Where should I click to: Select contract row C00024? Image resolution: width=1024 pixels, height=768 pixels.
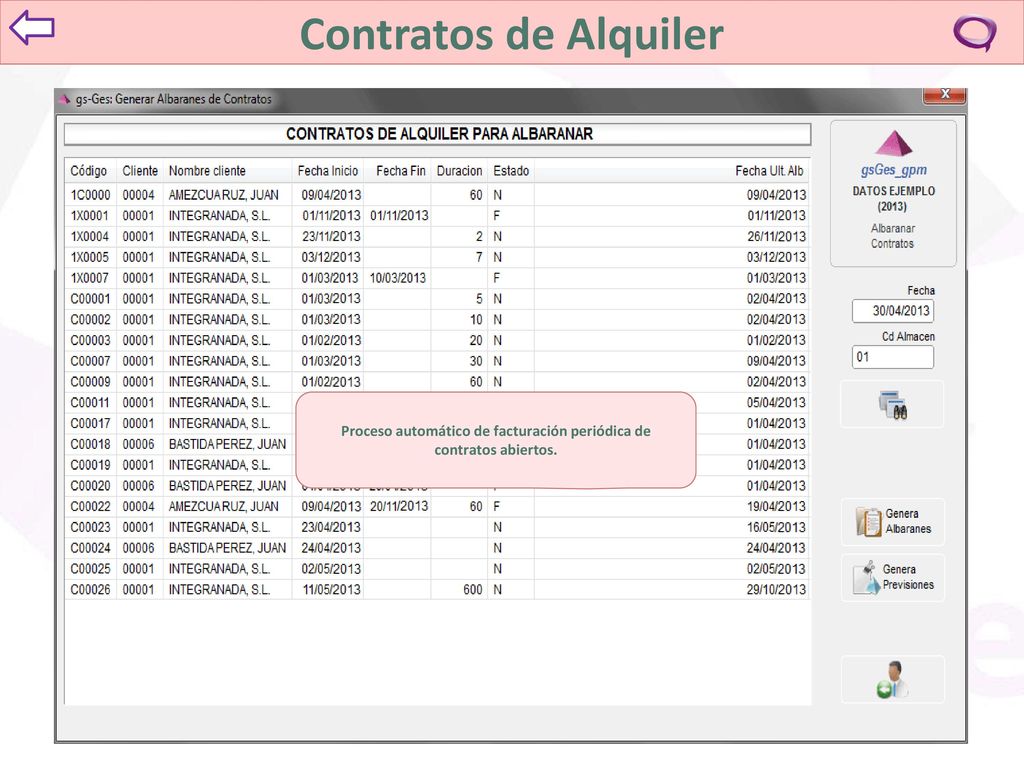point(437,548)
